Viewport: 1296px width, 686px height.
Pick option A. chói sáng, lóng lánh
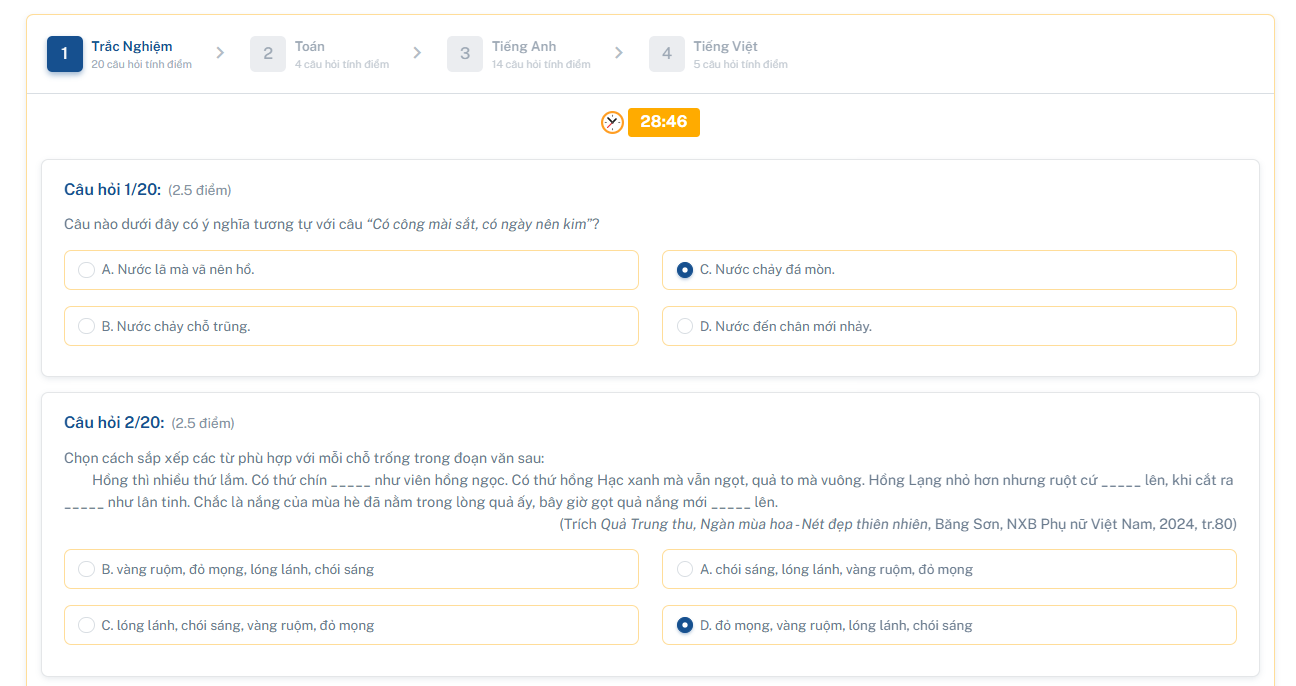685,569
